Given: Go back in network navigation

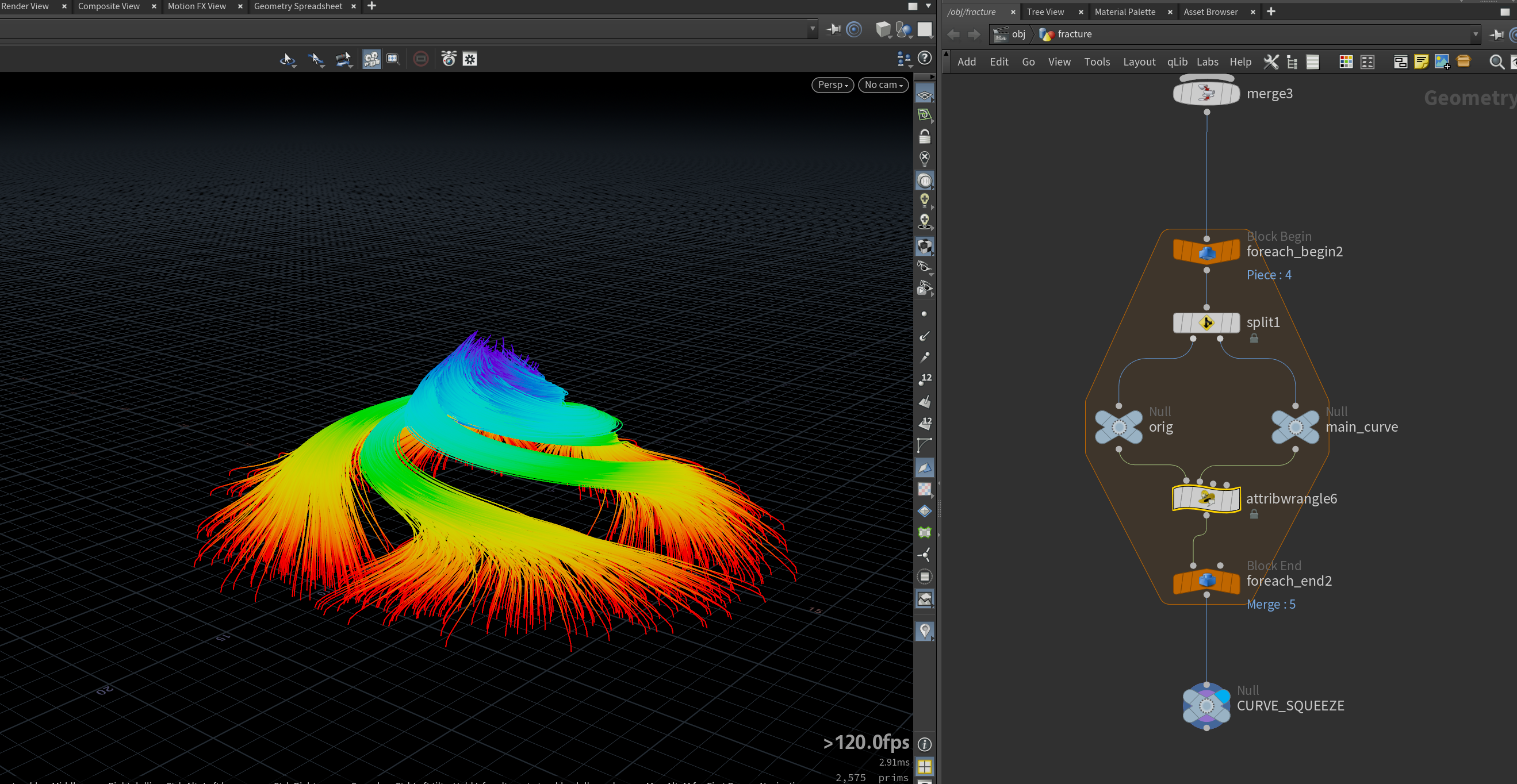Looking at the screenshot, I should 953,34.
